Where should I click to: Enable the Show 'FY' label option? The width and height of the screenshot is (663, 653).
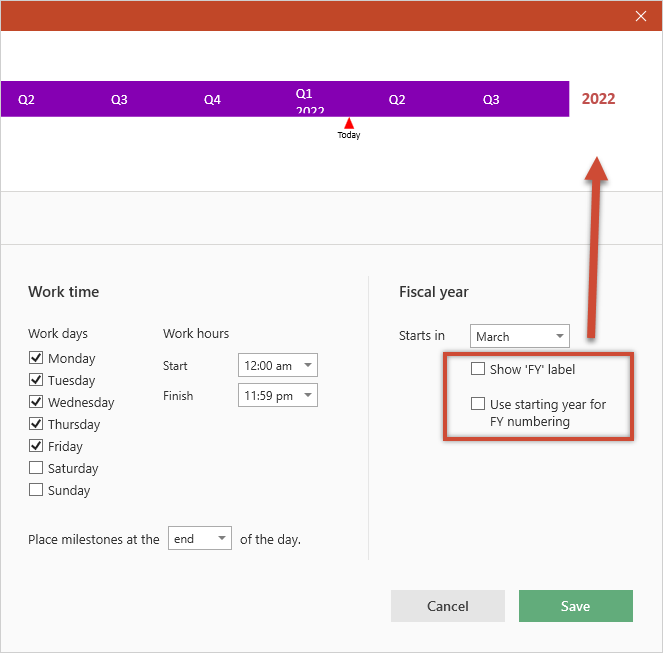point(478,369)
